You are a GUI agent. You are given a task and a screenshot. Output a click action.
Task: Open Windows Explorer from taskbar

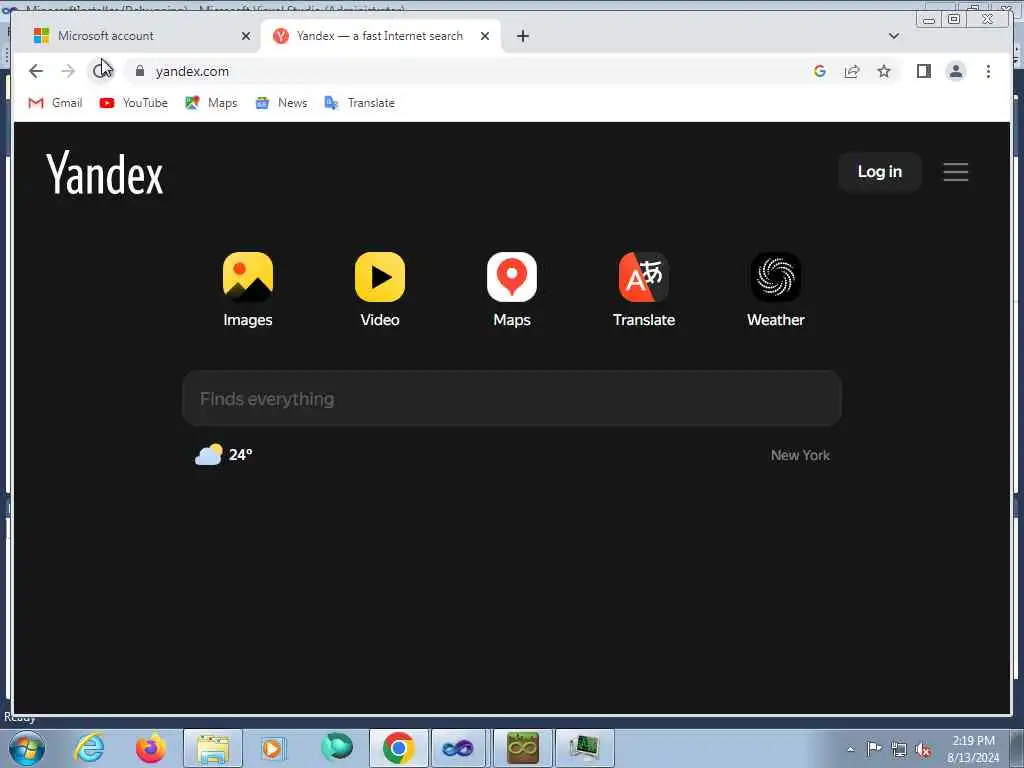click(212, 748)
